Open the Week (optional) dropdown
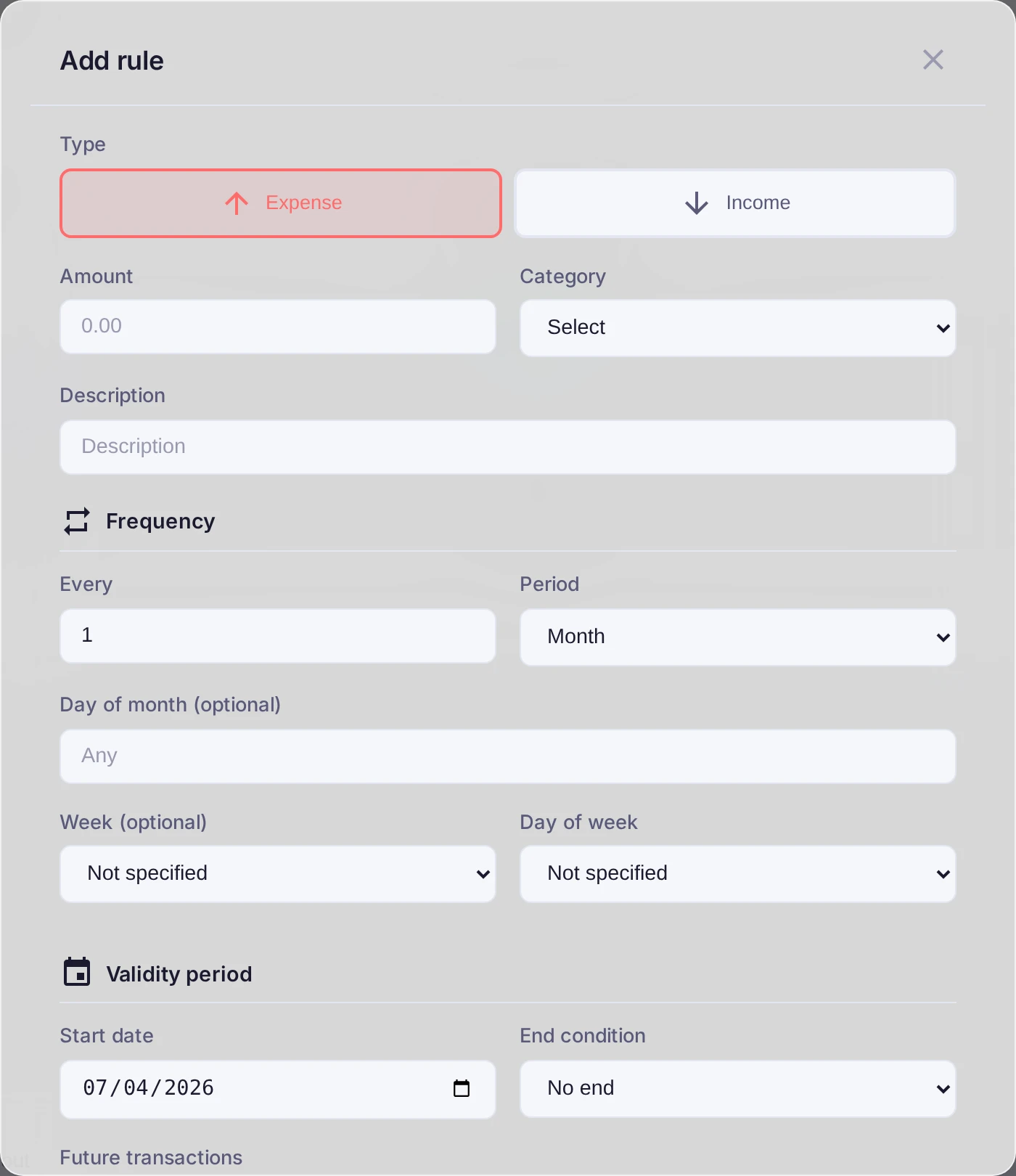The width and height of the screenshot is (1016, 1176). 278,874
